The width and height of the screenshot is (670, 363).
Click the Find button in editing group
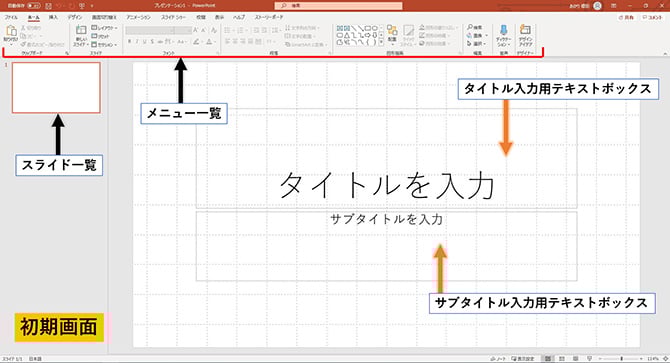pos(474,28)
